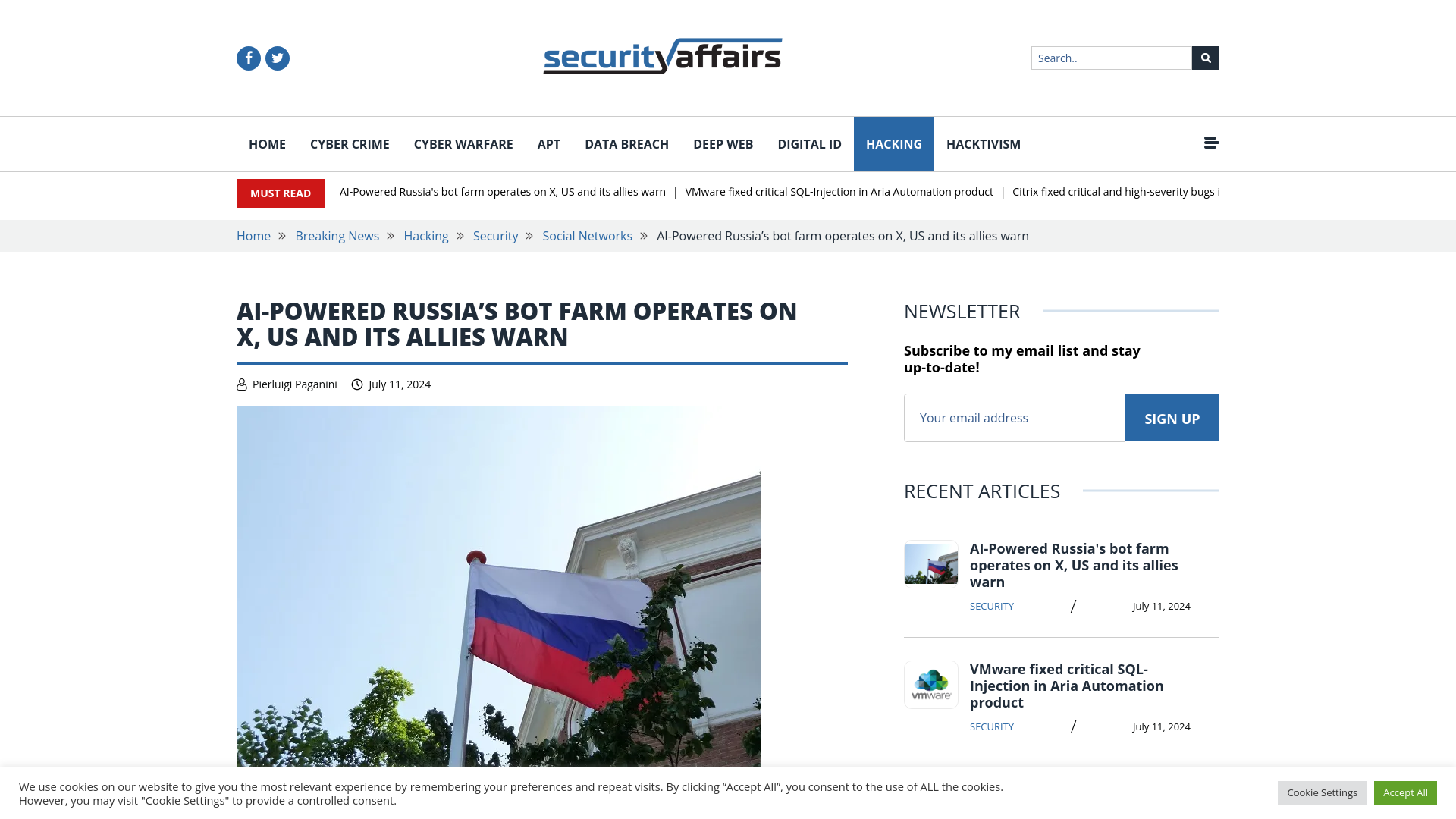Click the Accept All cookies button
1456x819 pixels.
1405,792
